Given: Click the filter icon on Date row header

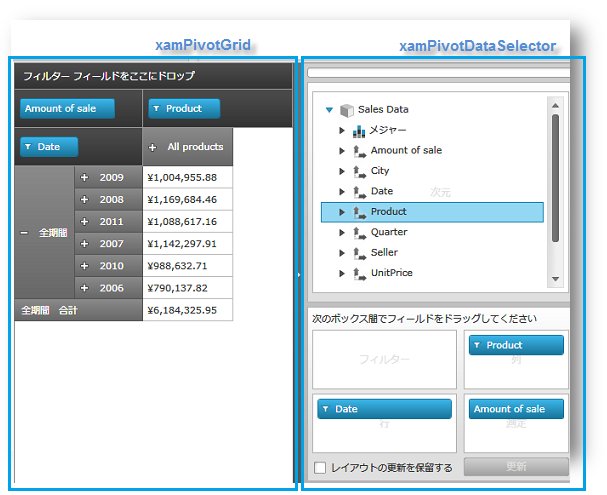Looking at the screenshot, I should tap(28, 147).
